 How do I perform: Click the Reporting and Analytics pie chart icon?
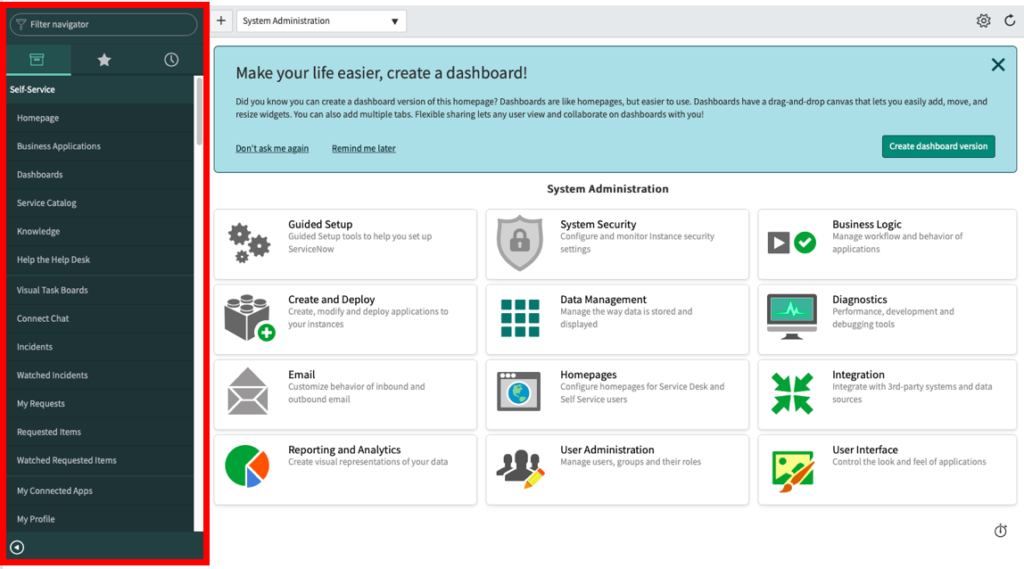(x=247, y=466)
